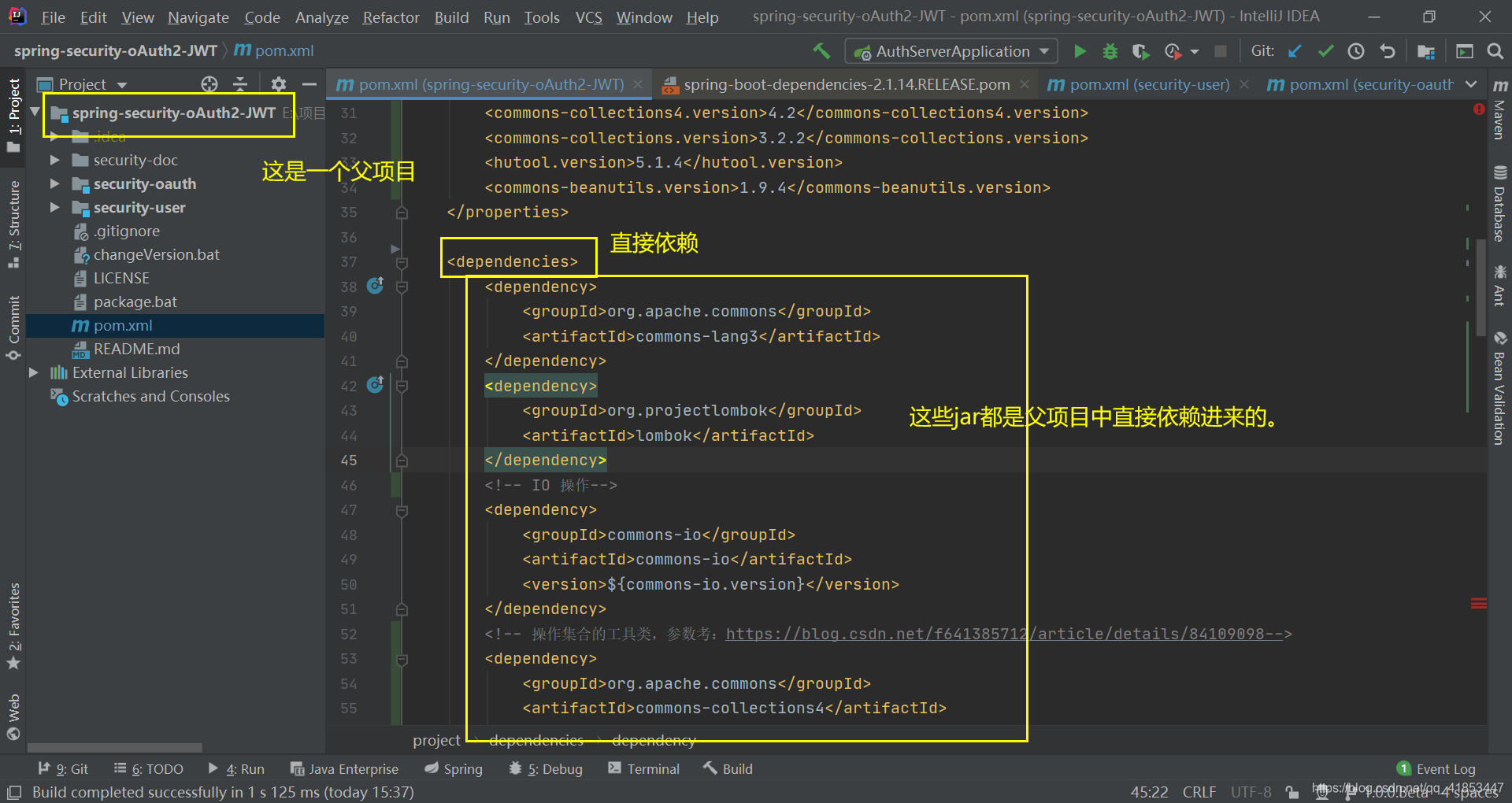
Task: Open the 5: Debug tool window
Action: (546, 768)
